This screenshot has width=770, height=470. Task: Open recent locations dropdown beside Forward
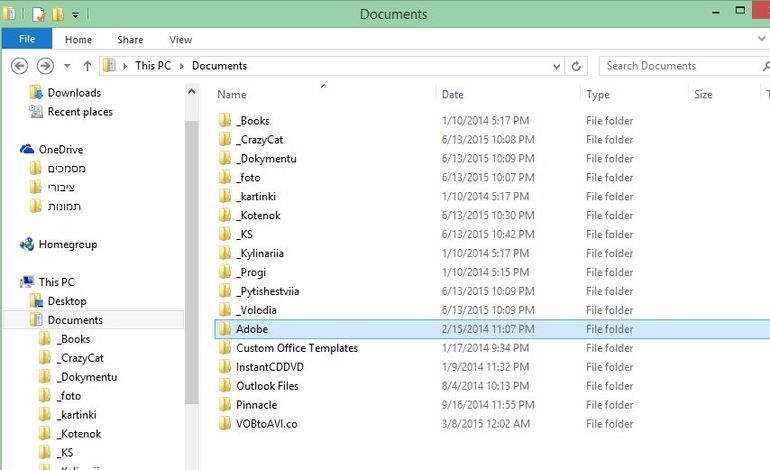66,67
